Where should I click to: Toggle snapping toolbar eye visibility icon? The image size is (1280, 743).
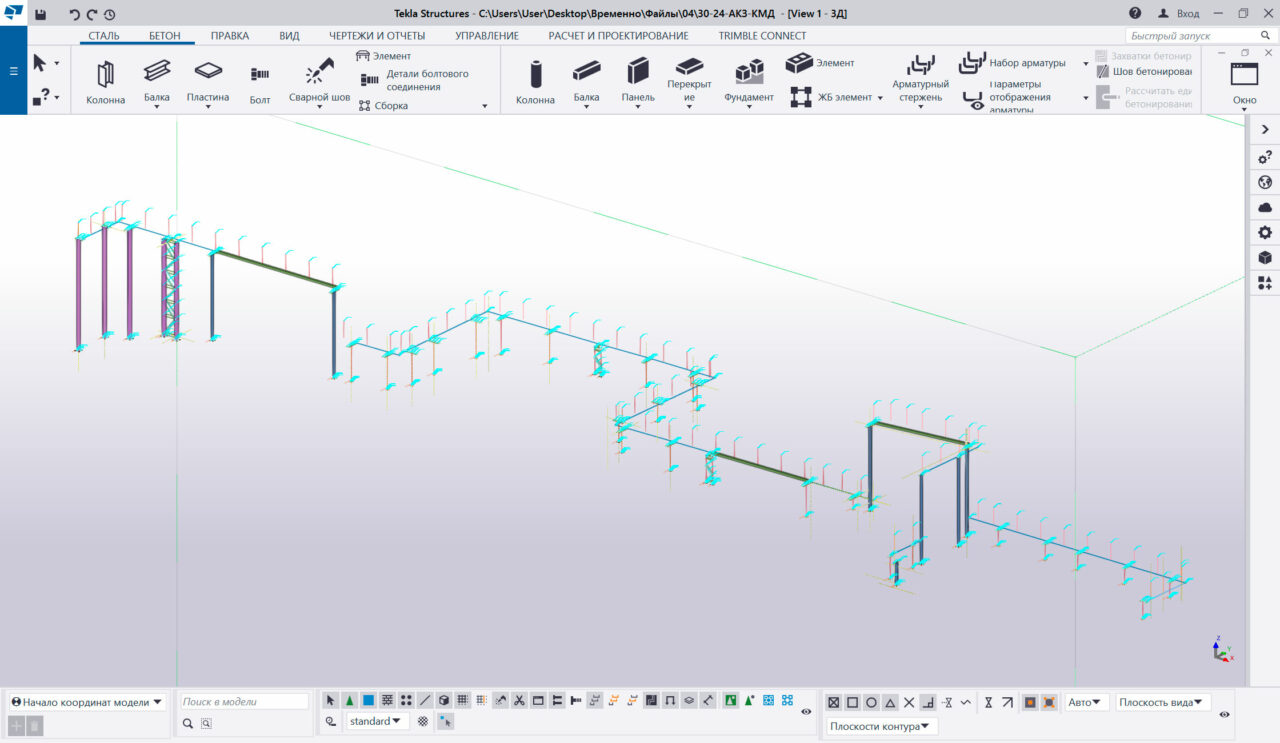(1225, 715)
